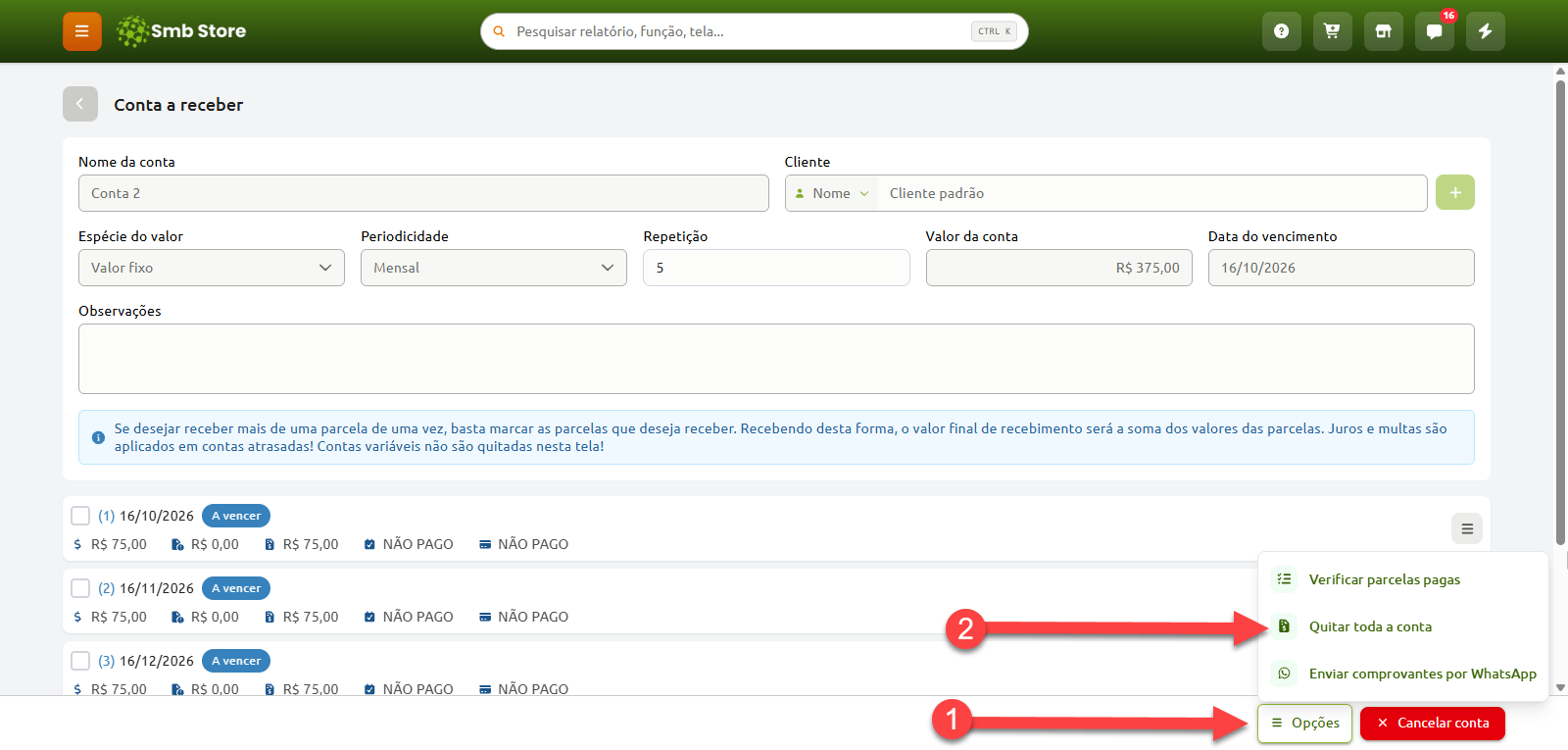Viewport: 1568px width, 750px height.
Task: Click the WhatsApp icon in options menu
Action: pos(1284,674)
